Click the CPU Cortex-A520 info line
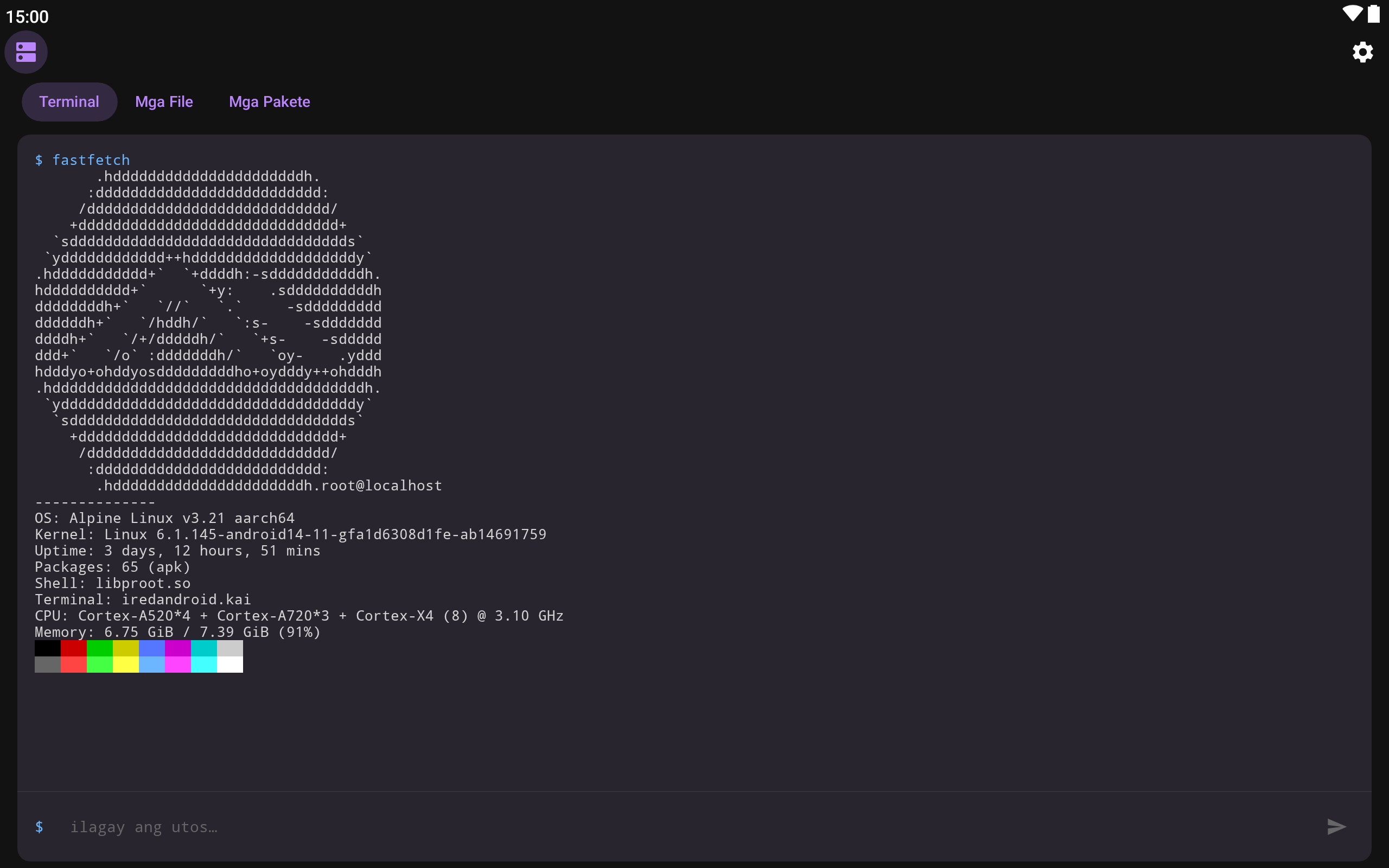This screenshot has width=1389, height=868. click(x=299, y=616)
